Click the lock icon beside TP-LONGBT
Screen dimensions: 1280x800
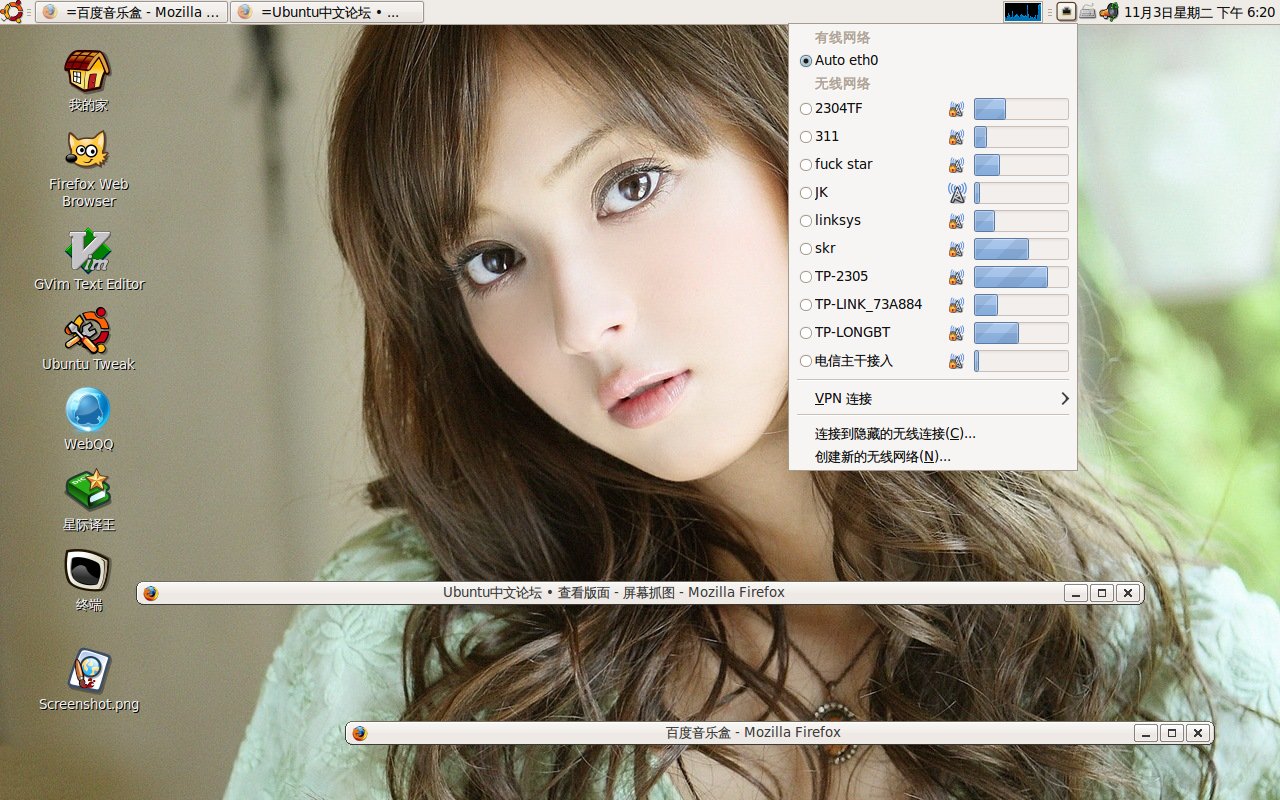[x=957, y=333]
